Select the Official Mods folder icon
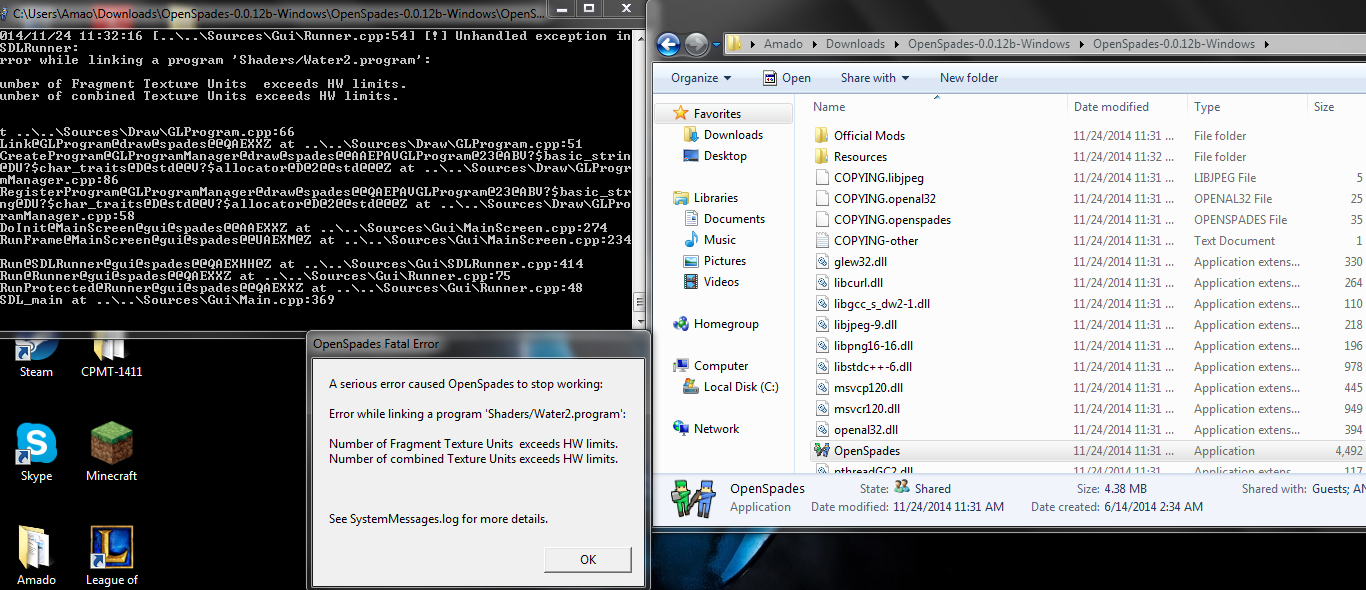Screen dimensions: 1366x590 coord(822,136)
